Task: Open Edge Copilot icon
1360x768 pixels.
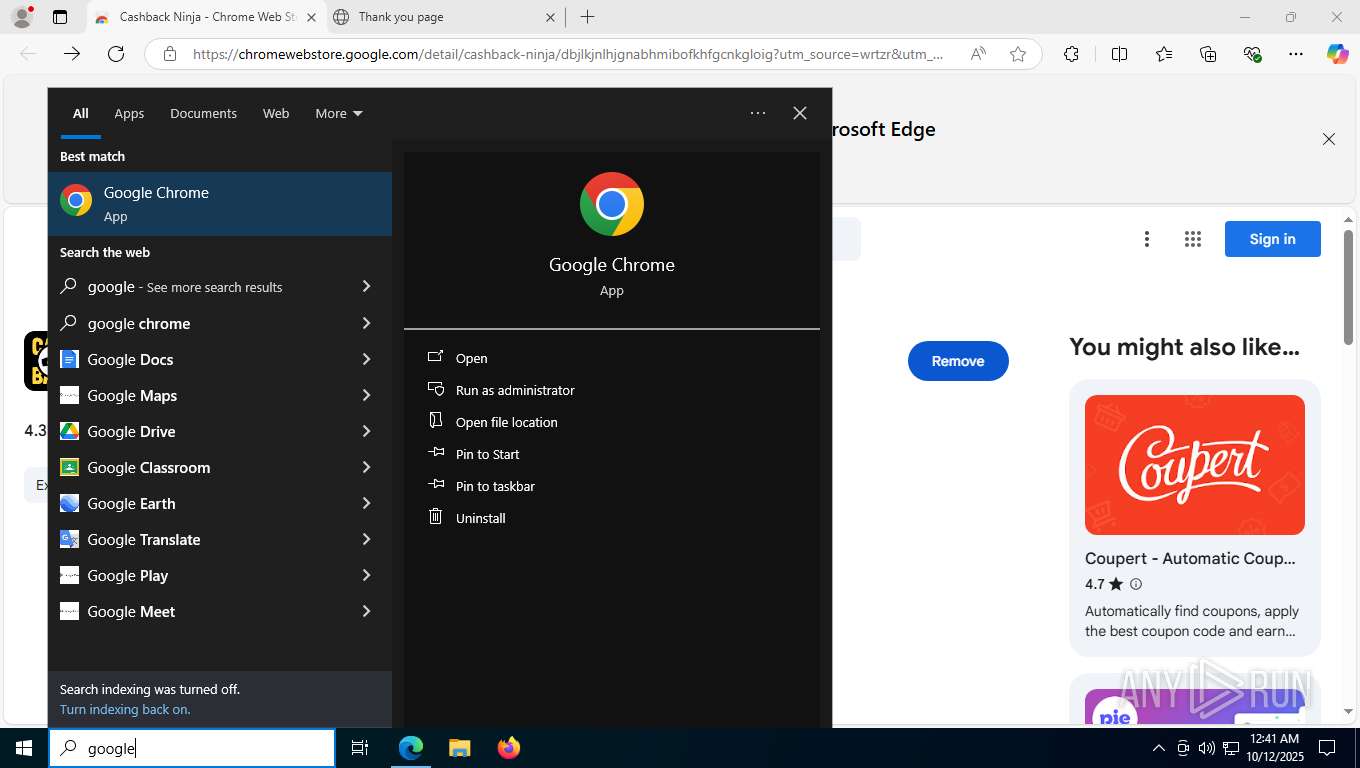Action: (x=1337, y=54)
